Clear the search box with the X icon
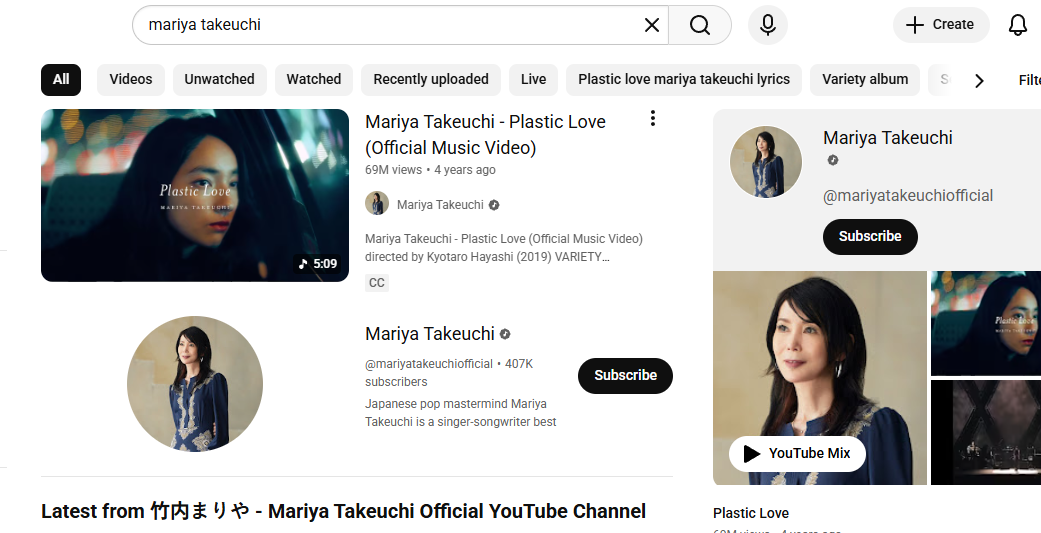 tap(652, 25)
